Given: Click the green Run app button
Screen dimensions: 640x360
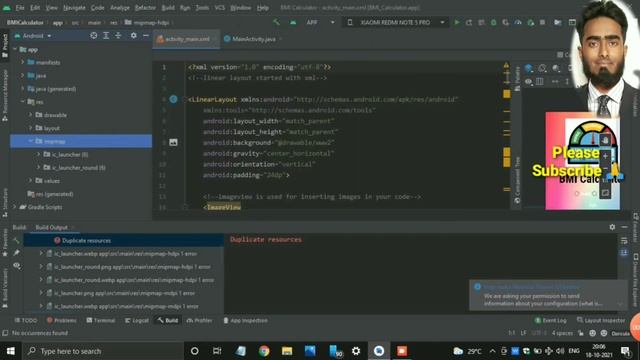Looking at the screenshot, I should [457, 22].
